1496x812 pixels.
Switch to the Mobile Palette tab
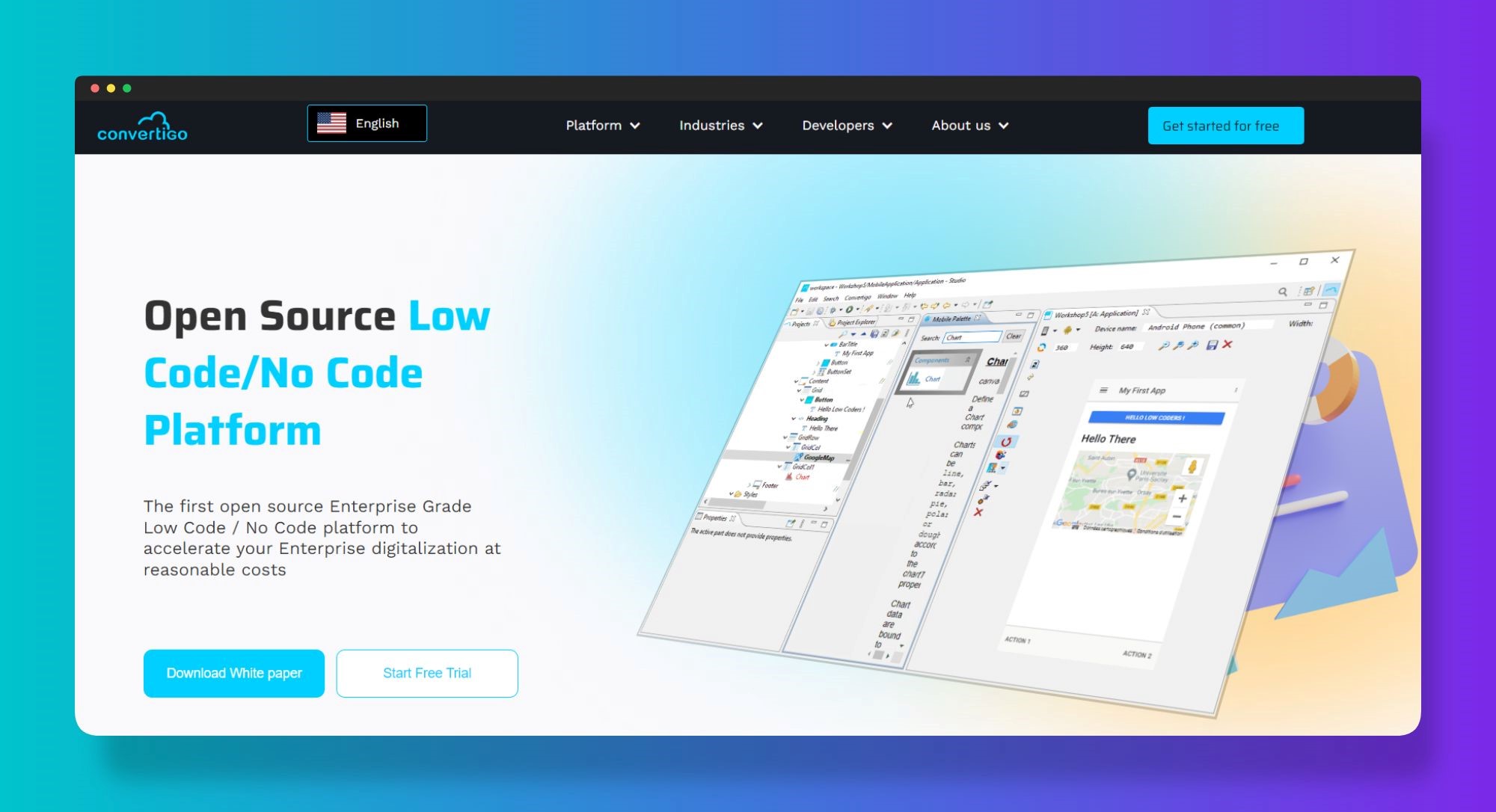951,319
